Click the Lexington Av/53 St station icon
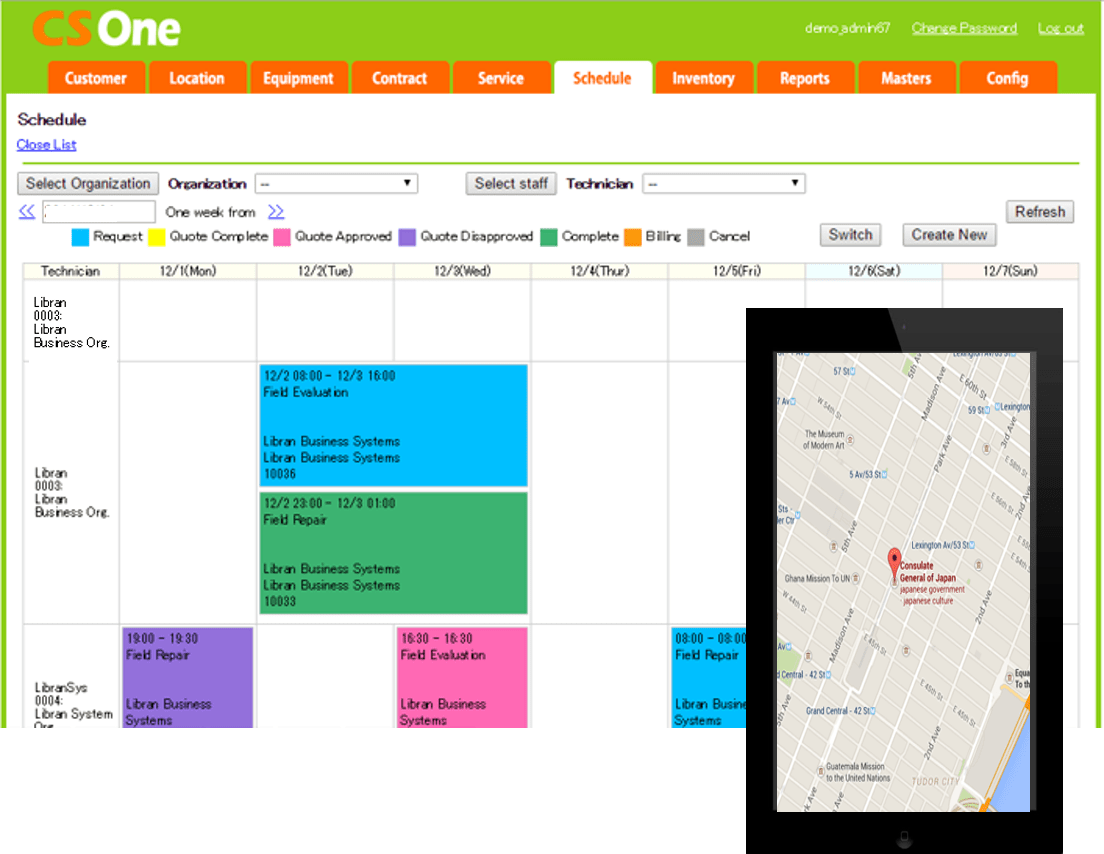This screenshot has width=1104, height=854. pos(972,545)
